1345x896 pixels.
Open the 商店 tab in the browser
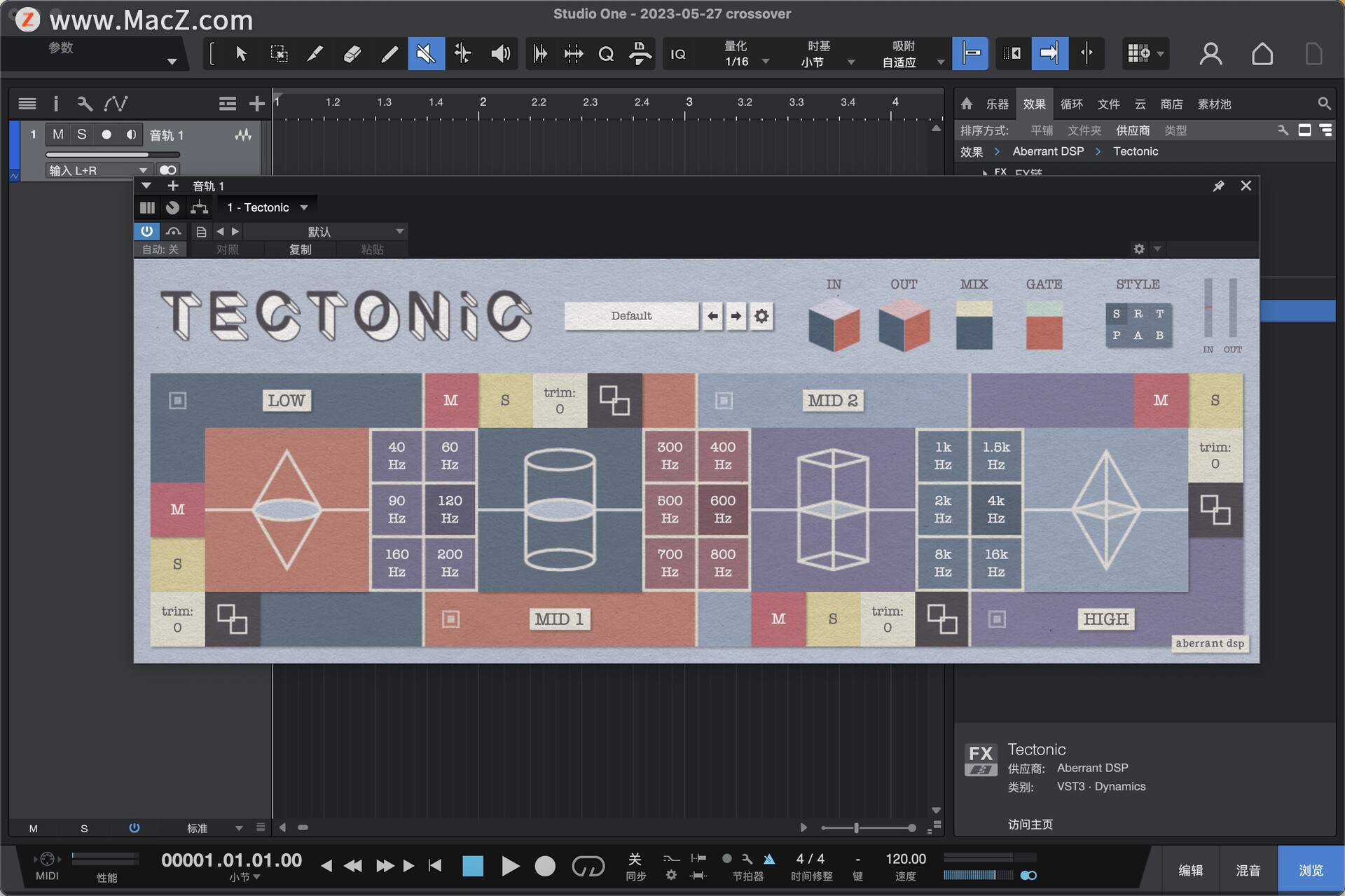(1171, 104)
